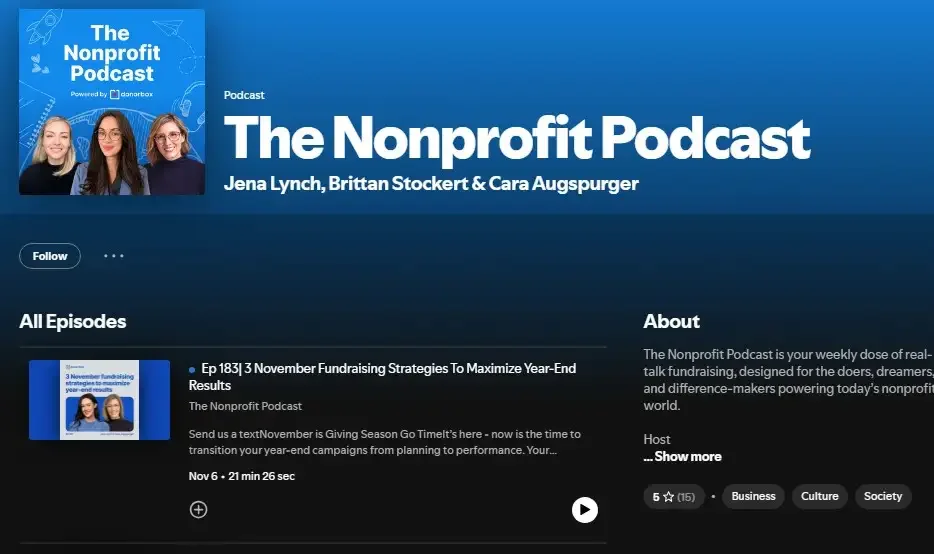934x554 pixels.
Task: Click hosts line Jena Lynch, Brittan Stockert
Action: pos(431,183)
